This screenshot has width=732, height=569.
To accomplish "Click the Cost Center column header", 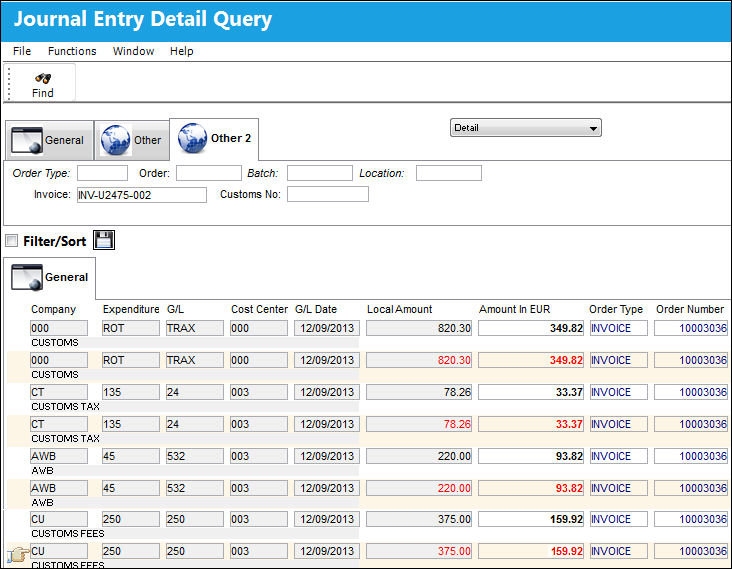I will pos(259,309).
